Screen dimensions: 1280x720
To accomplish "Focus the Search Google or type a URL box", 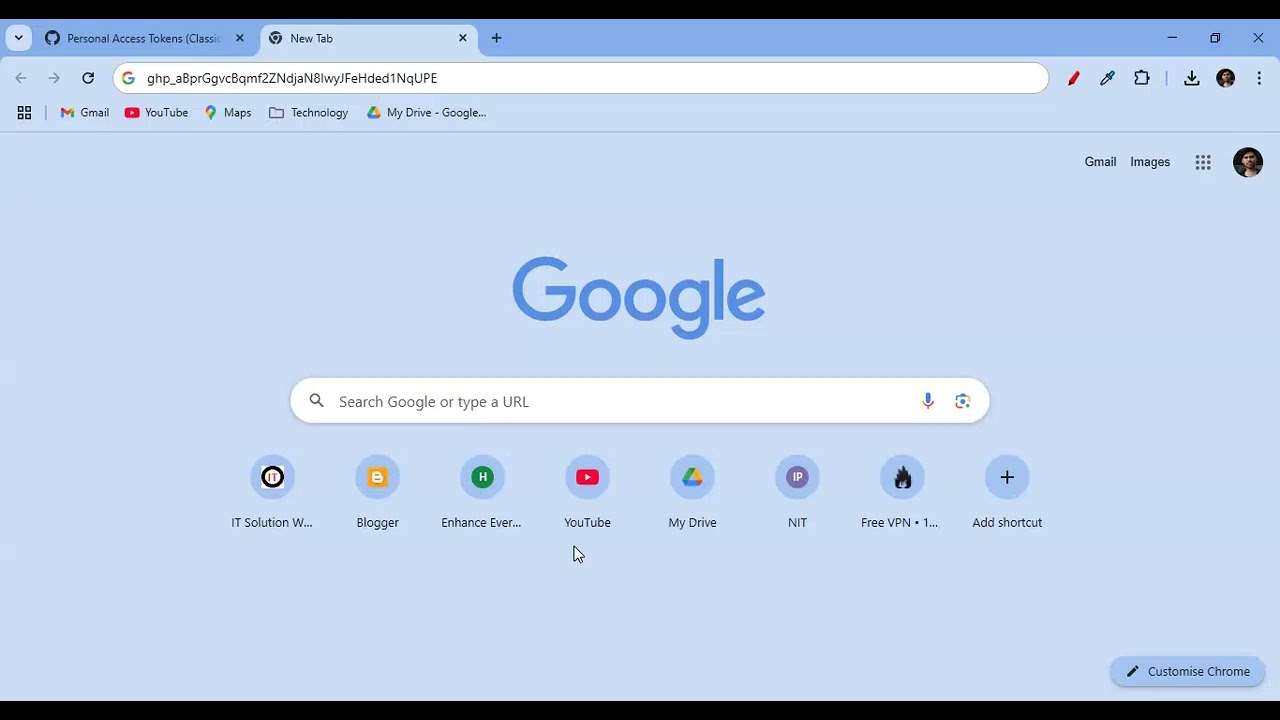I will tap(640, 401).
